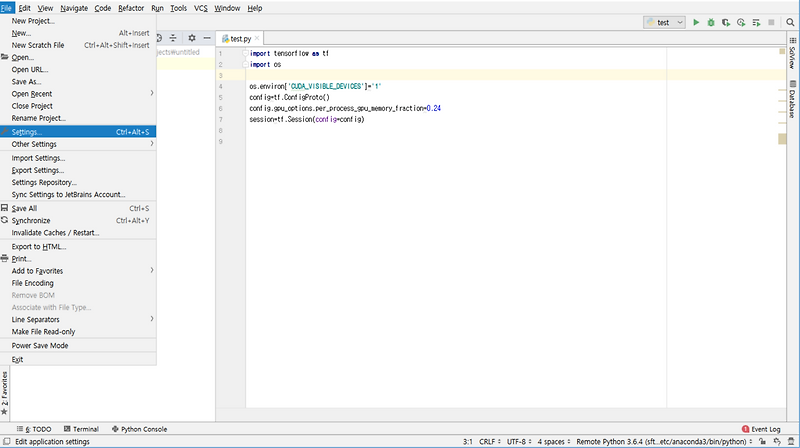Click the inspections profile icon in status bar
The width and height of the screenshot is (800, 448).
click(x=777, y=442)
